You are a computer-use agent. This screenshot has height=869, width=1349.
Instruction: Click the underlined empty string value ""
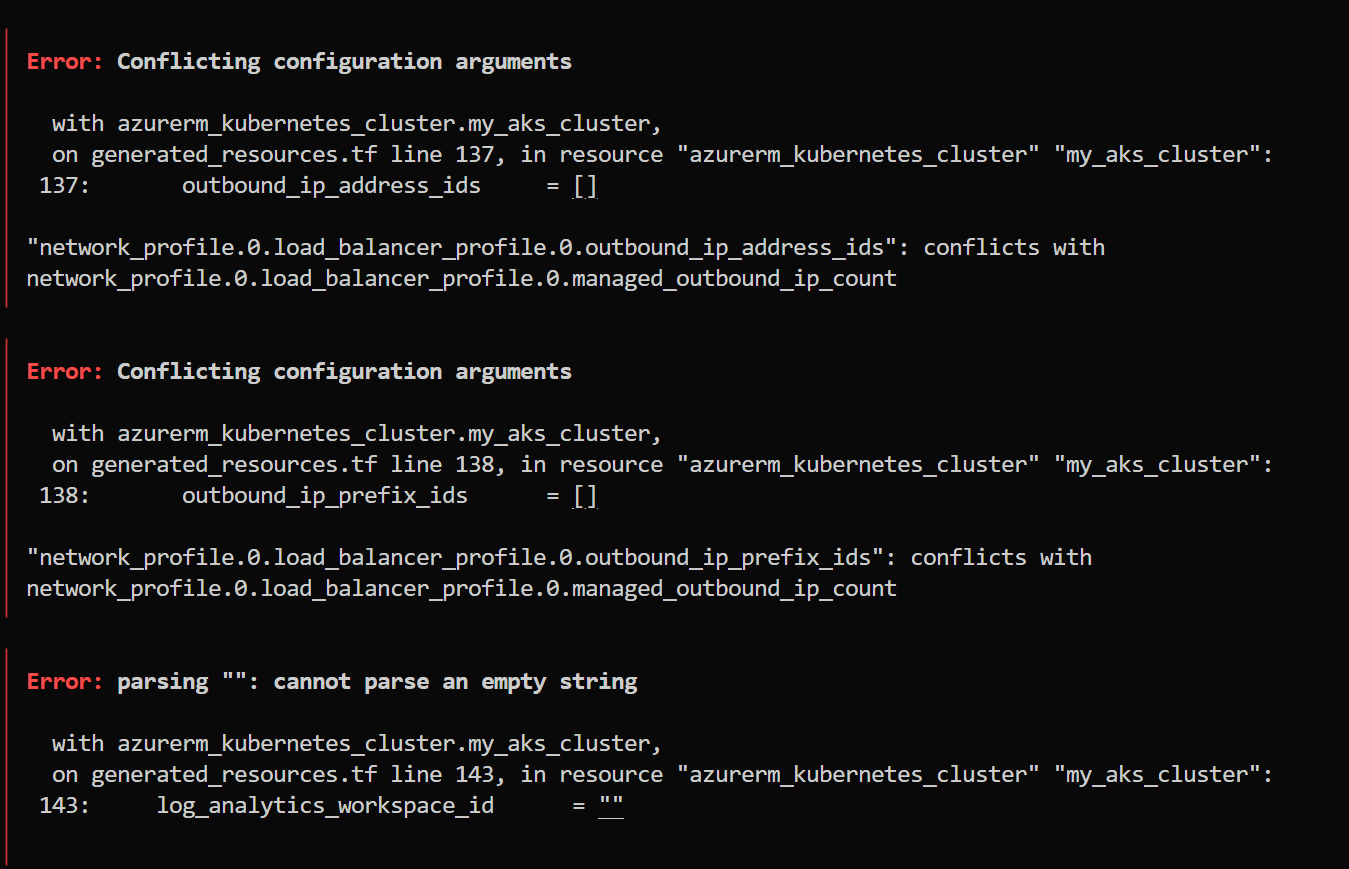coord(611,805)
